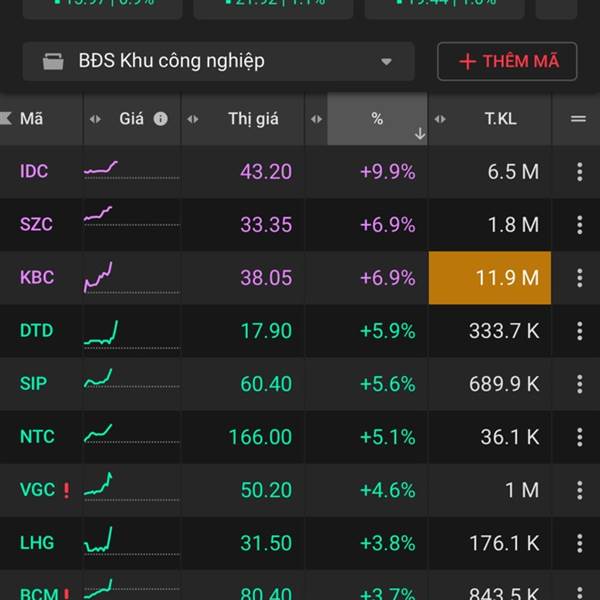The width and height of the screenshot is (600, 600).
Task: Click the info icon next to Giá
Action: coord(160,119)
